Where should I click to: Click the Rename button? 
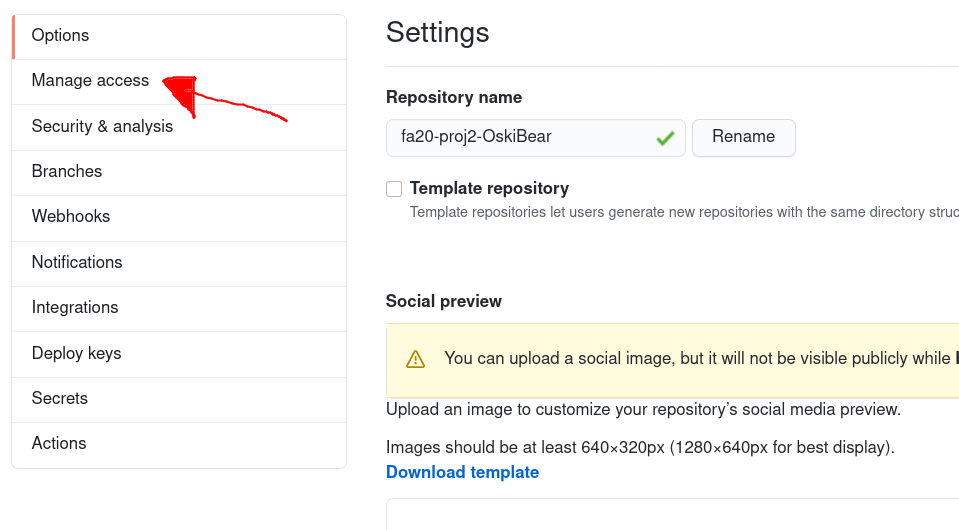click(x=744, y=138)
